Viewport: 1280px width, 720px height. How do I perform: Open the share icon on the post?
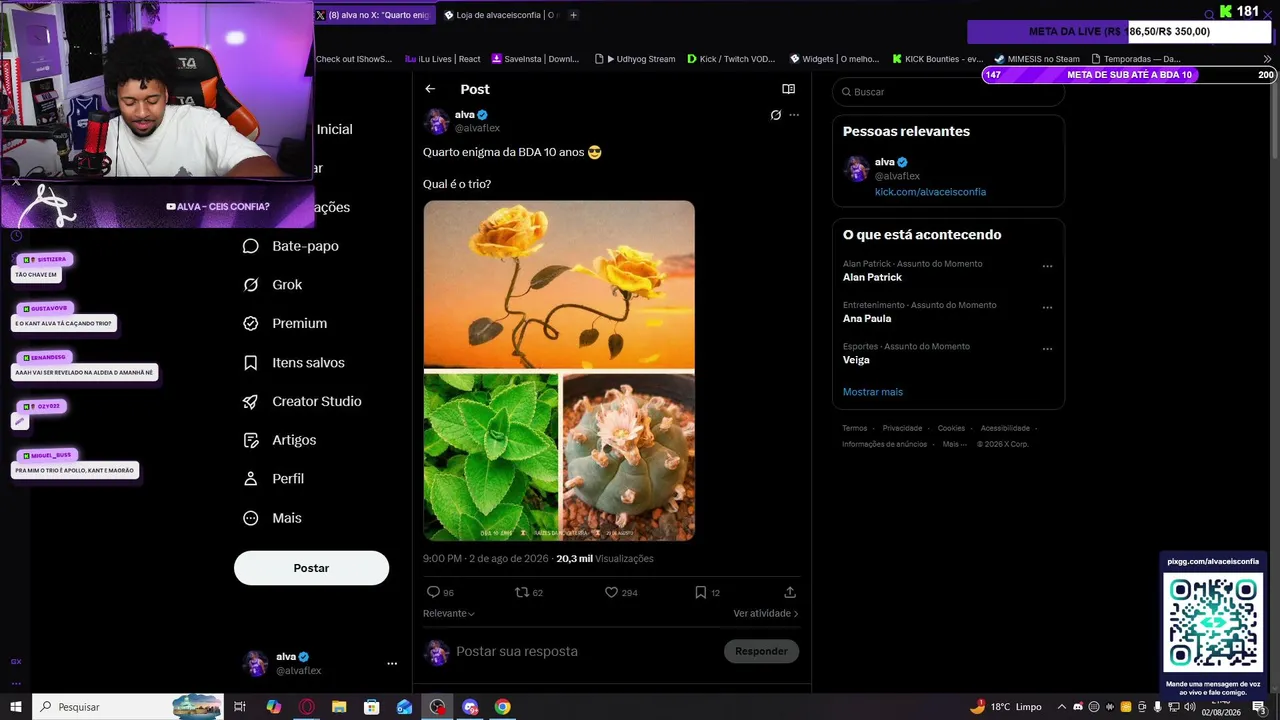pos(790,592)
